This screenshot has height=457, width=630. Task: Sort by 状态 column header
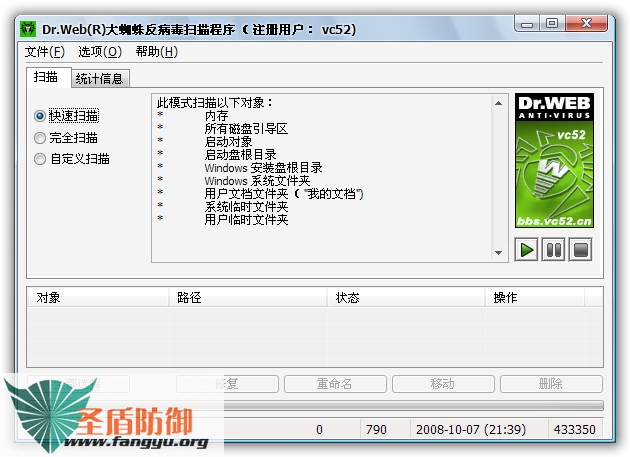[406, 297]
